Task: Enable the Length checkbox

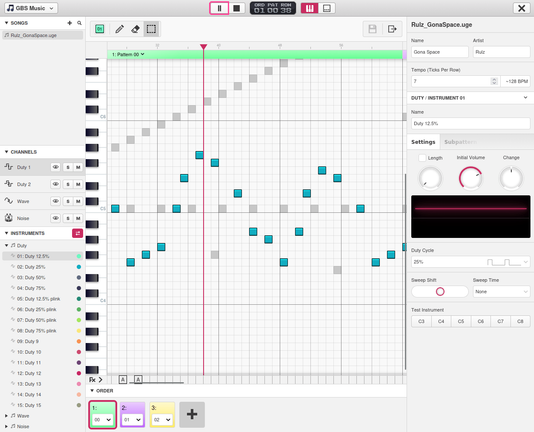Action: tap(422, 158)
